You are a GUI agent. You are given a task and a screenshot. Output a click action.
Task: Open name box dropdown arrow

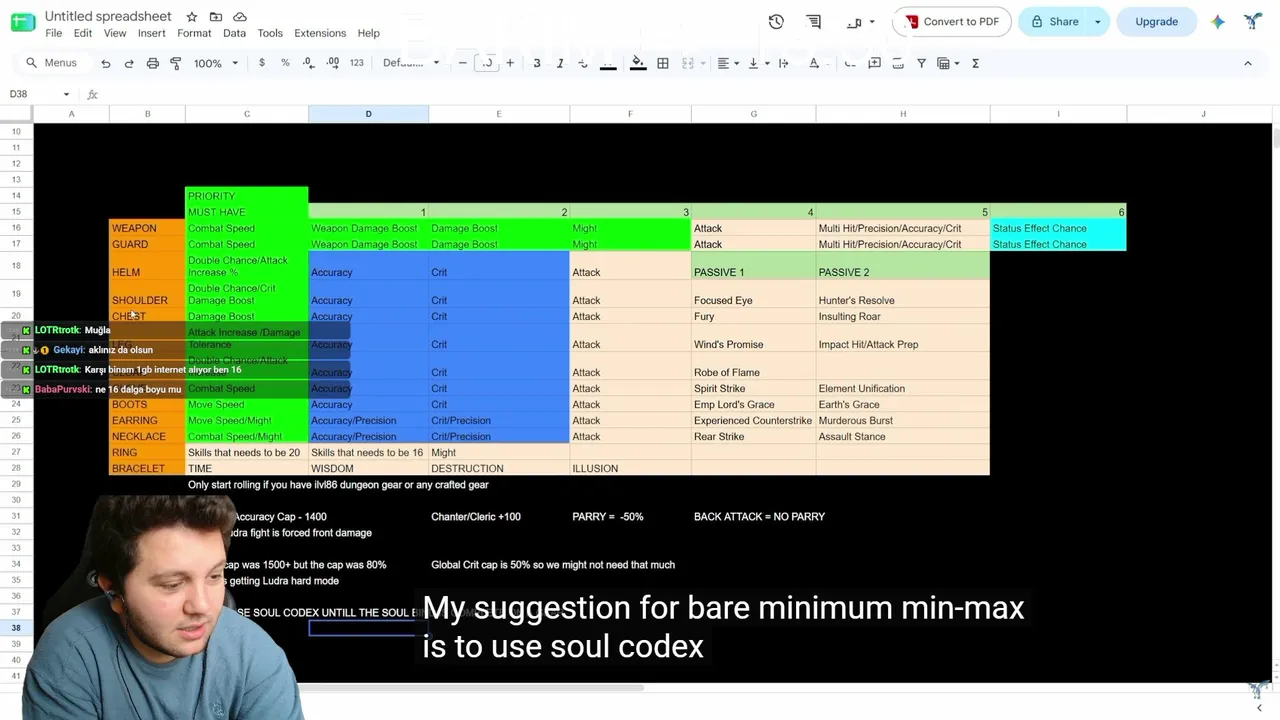tap(66, 94)
